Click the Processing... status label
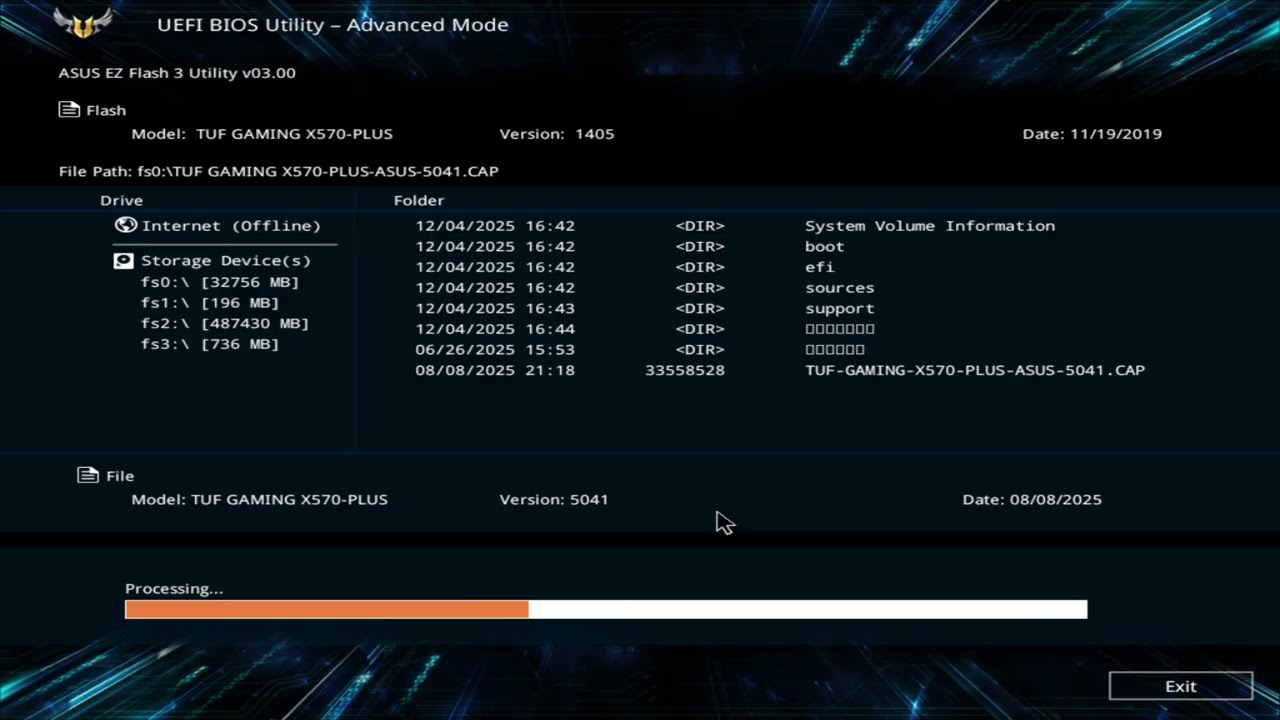 174,589
